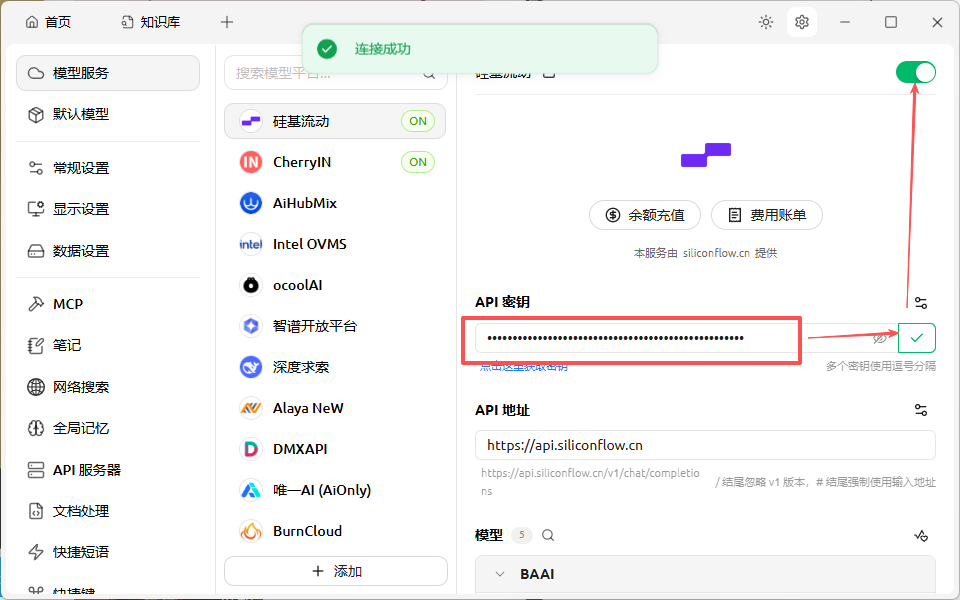The height and width of the screenshot is (600, 960).
Task: Click the model count badge 5
Action: tap(522, 535)
